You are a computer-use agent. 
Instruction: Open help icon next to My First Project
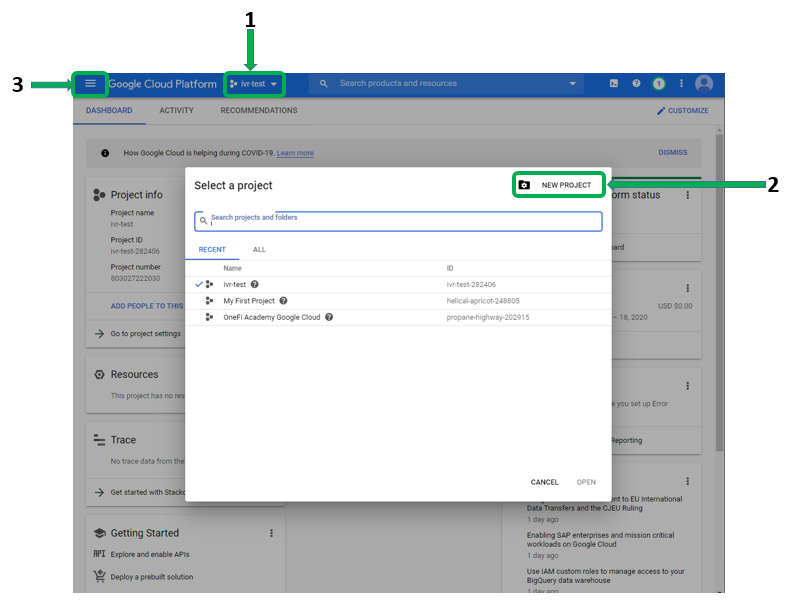pos(283,301)
